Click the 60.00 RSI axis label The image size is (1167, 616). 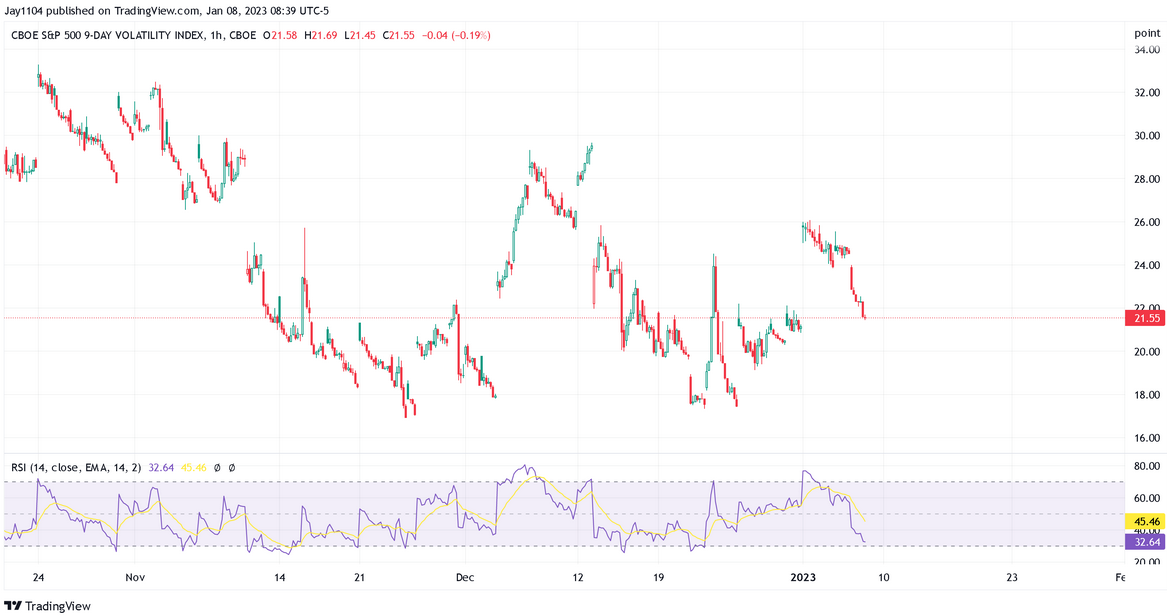[x=1147, y=498]
